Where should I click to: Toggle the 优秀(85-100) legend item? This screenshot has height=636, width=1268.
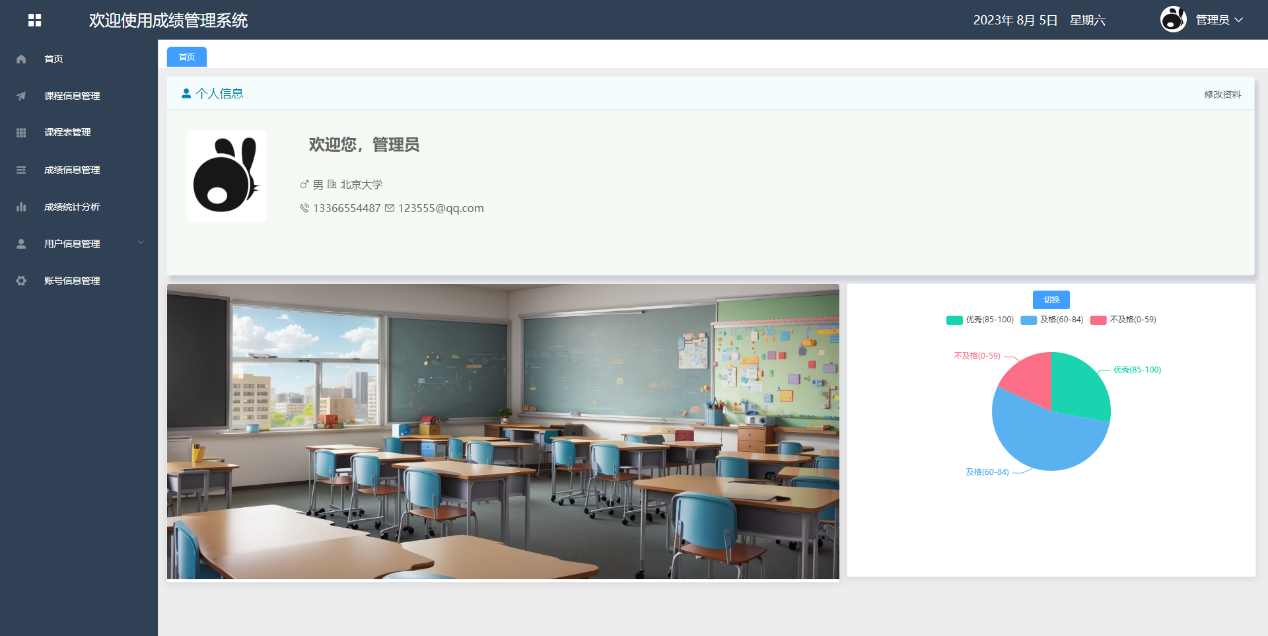980,320
